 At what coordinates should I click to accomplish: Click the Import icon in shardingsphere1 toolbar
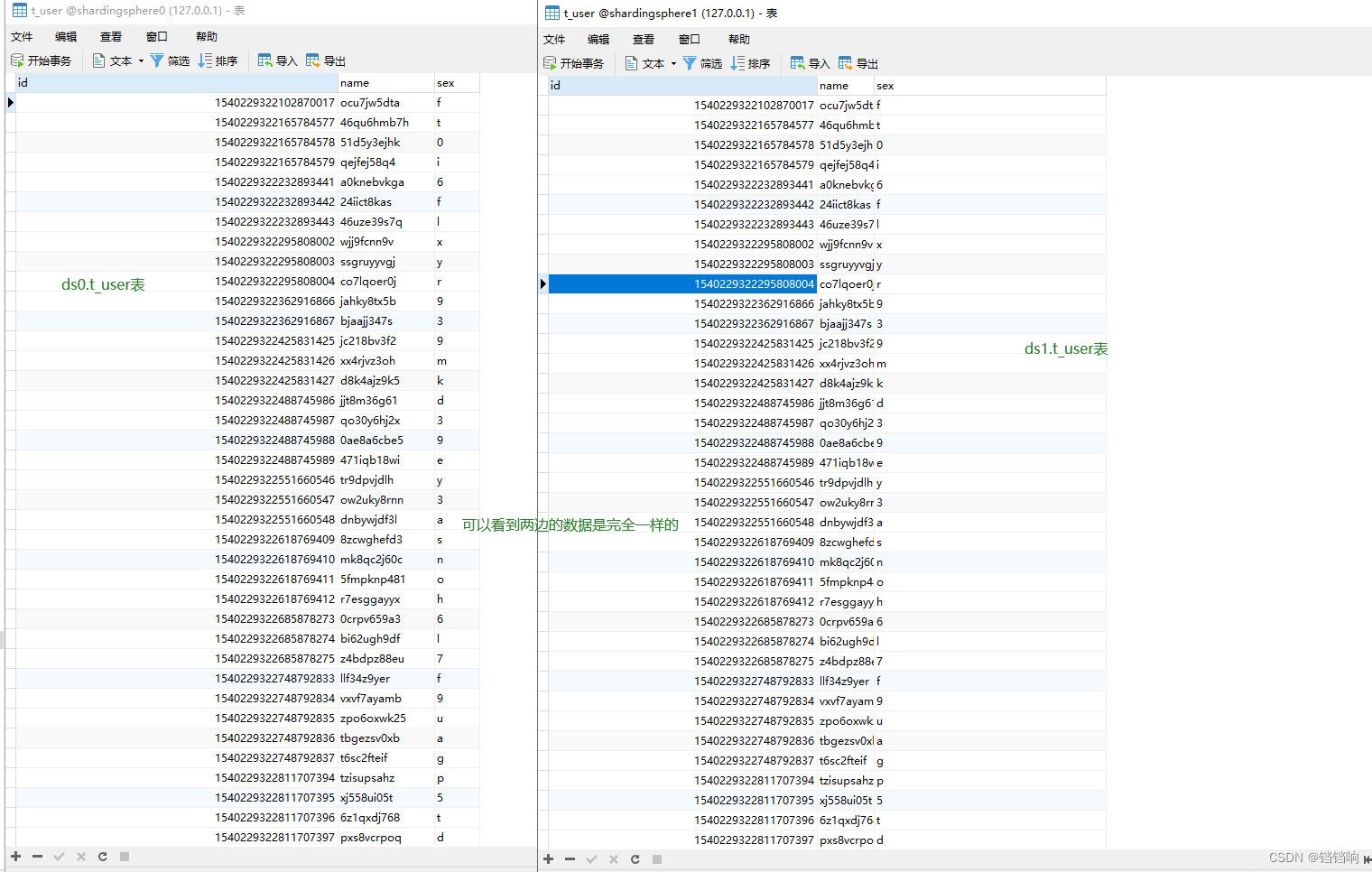tap(797, 63)
